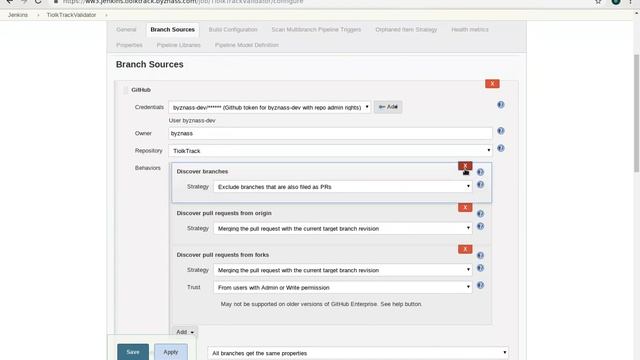Go to Jenkins breadcrumb link
Image resolution: width=640 pixels, height=360 pixels.
pyautogui.click(x=18, y=15)
